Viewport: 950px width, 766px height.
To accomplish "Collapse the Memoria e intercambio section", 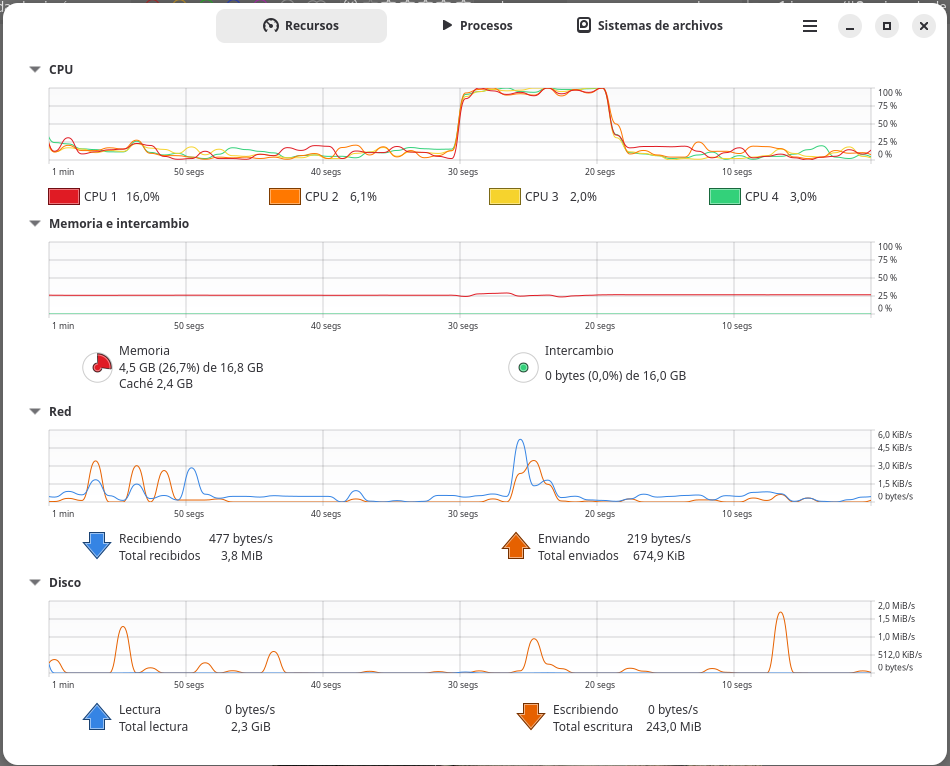I will coord(35,224).
